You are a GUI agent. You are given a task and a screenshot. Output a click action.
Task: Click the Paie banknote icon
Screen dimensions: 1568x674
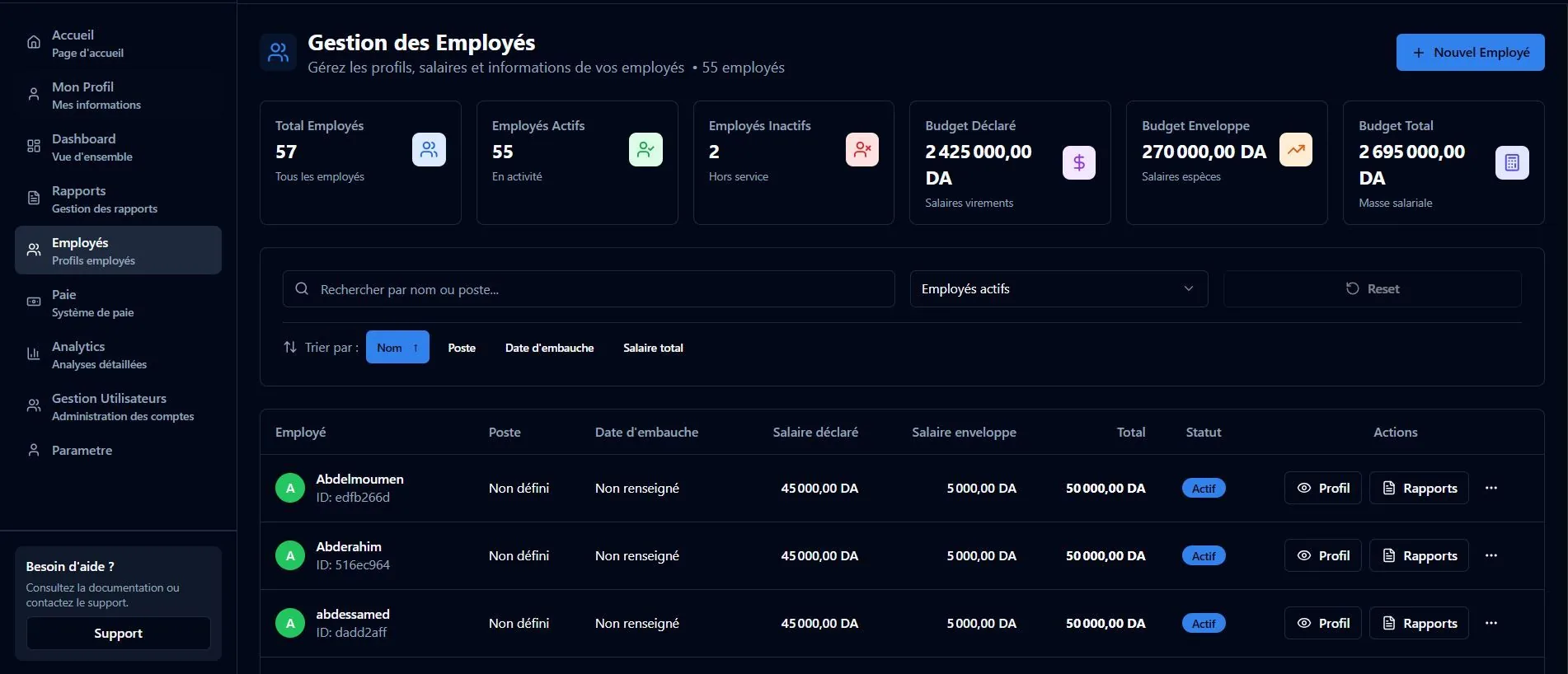pyautogui.click(x=34, y=302)
